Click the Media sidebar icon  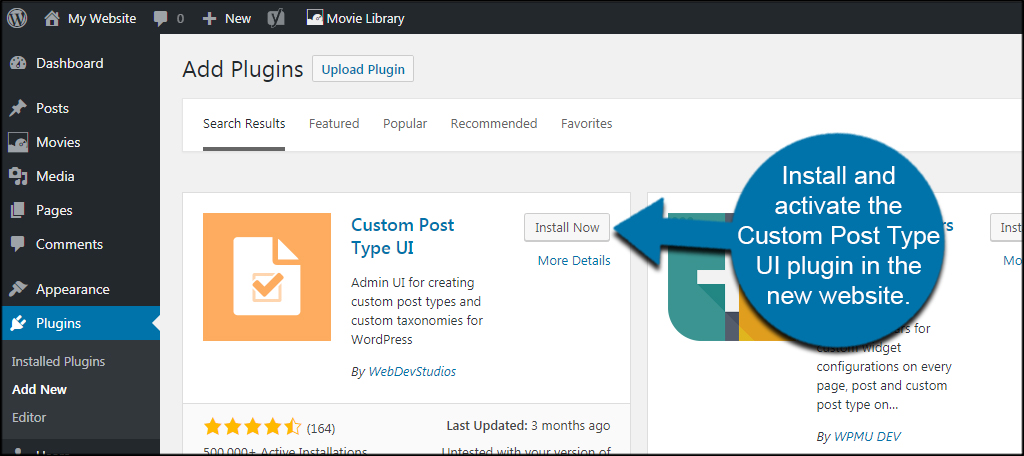point(18,176)
